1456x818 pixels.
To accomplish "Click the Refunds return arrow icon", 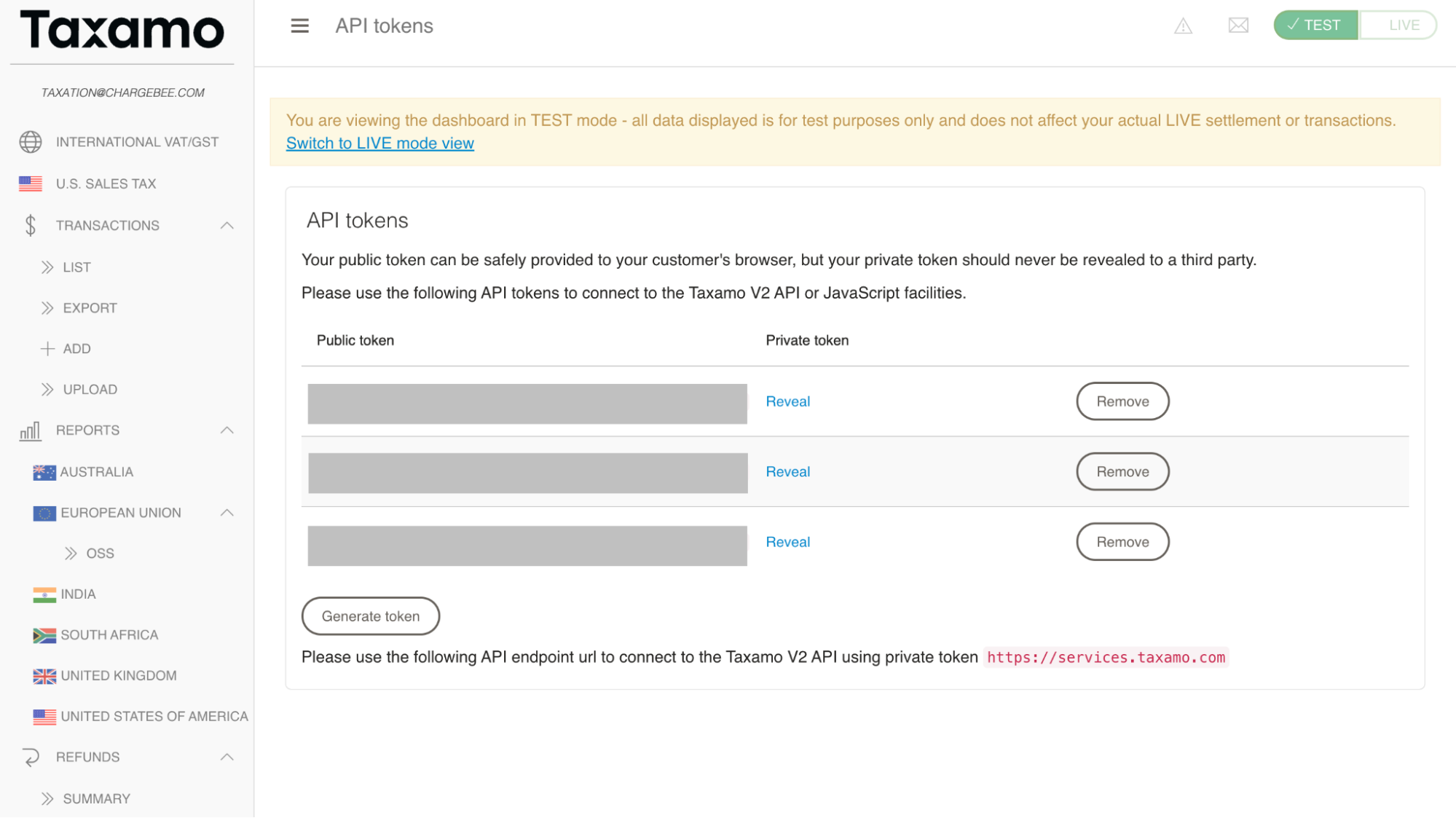I will pos(31,758).
